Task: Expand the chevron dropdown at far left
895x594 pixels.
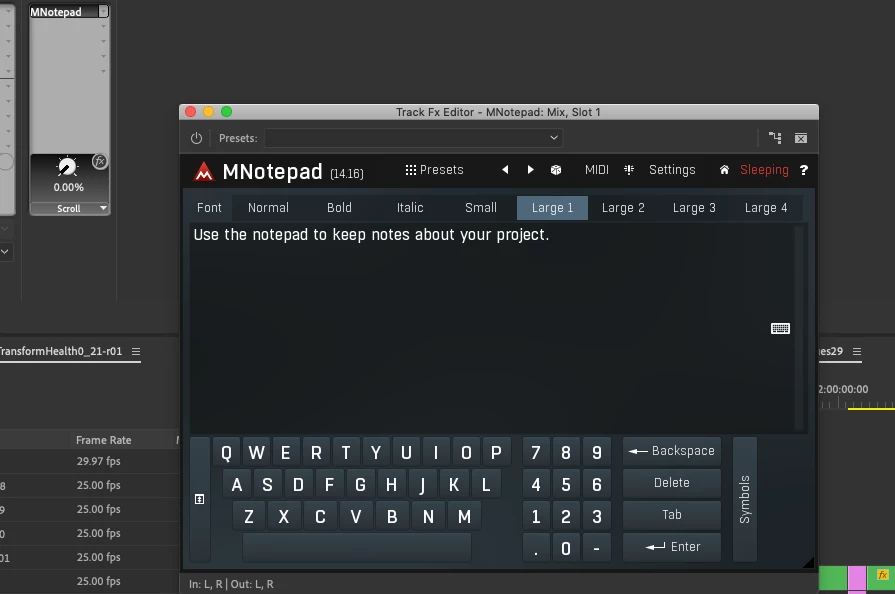Action: pos(5,251)
